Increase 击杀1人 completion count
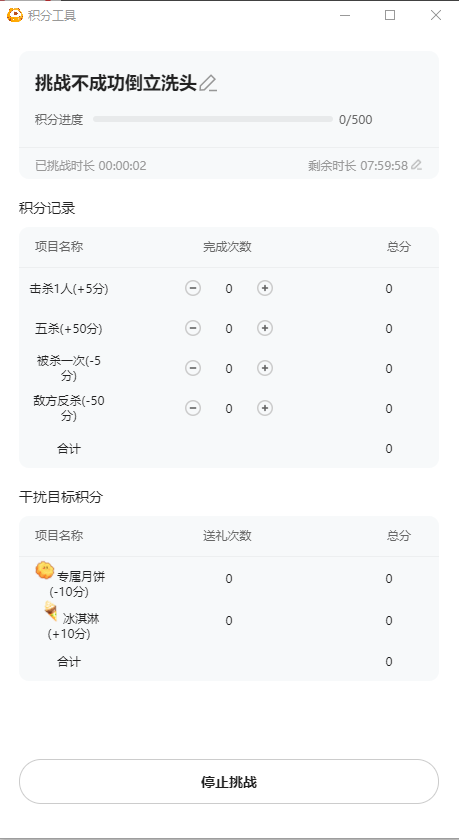459x840 pixels. click(x=265, y=288)
